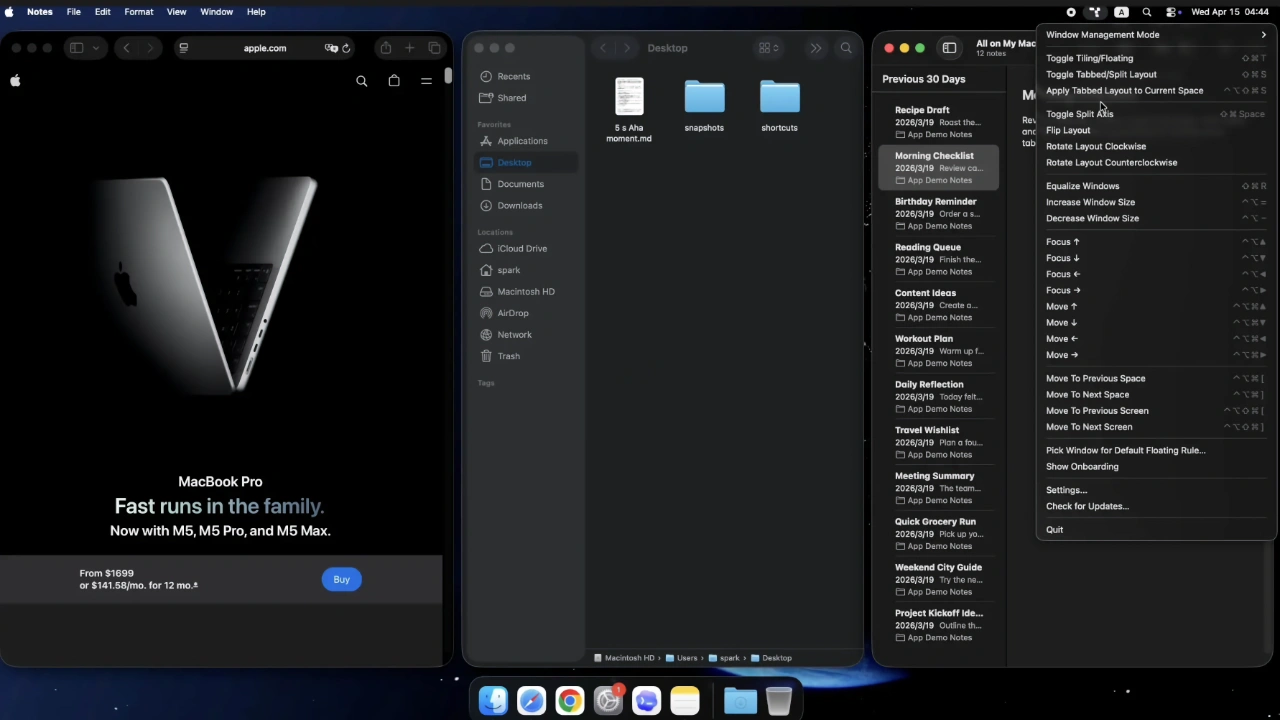Toggle Tiling/Floating in the menu
This screenshot has height=720, width=1280.
(x=1155, y=58)
